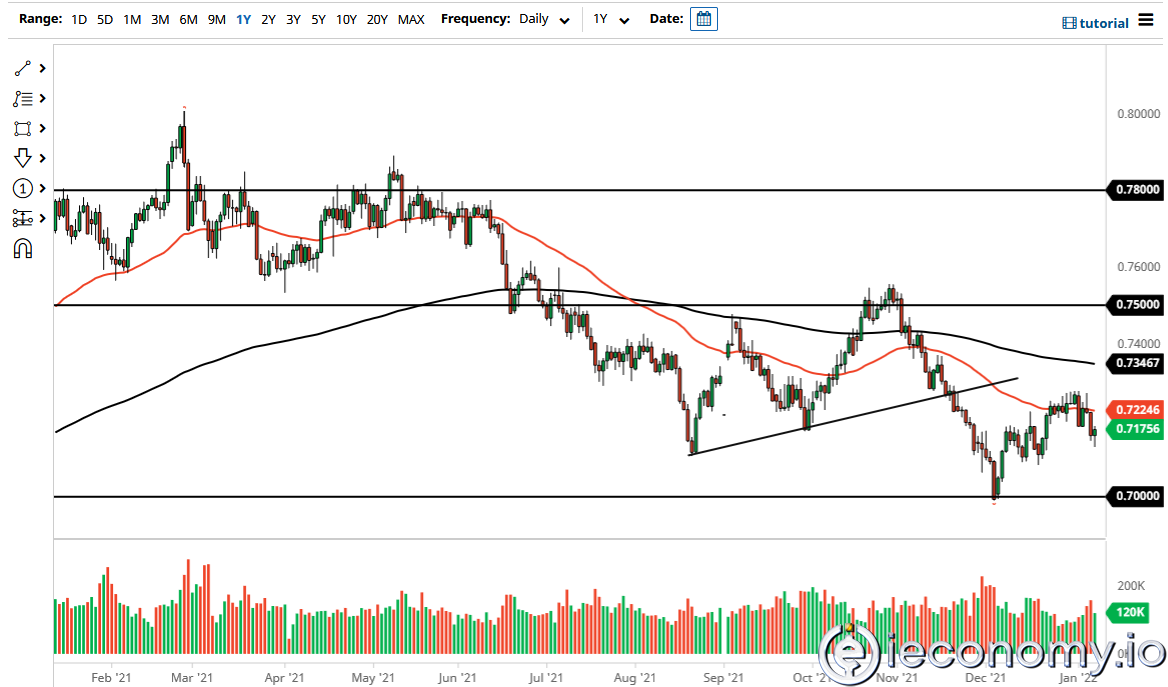1168x687 pixels.
Task: Select the 6M range option
Action: coord(188,18)
